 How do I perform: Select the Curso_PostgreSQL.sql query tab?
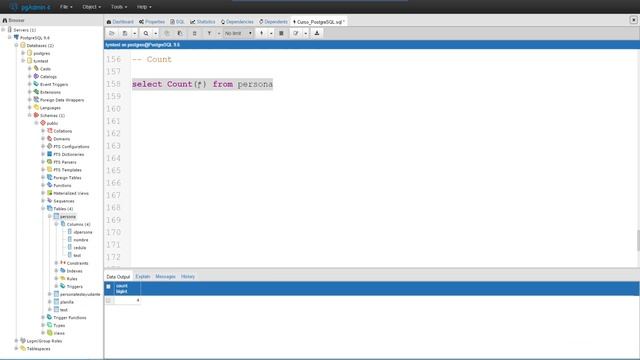319,22
